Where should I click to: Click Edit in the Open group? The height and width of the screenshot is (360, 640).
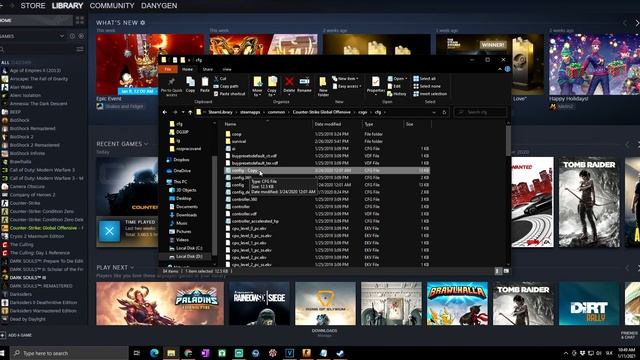(x=394, y=86)
